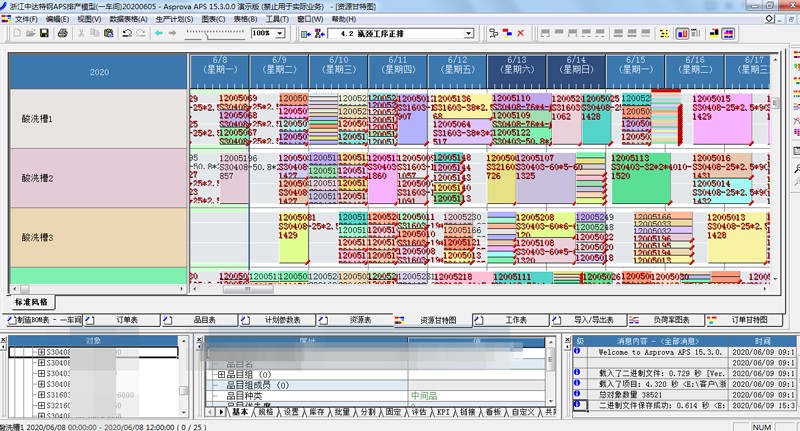Click the Save disk icon in toolbar
The width and height of the screenshot is (800, 431).
[x=45, y=34]
